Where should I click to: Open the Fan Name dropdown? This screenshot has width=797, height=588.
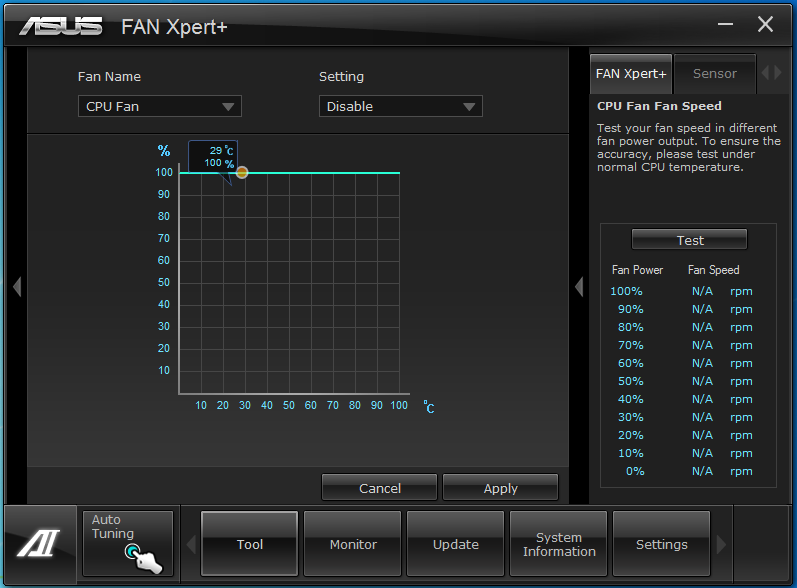160,106
